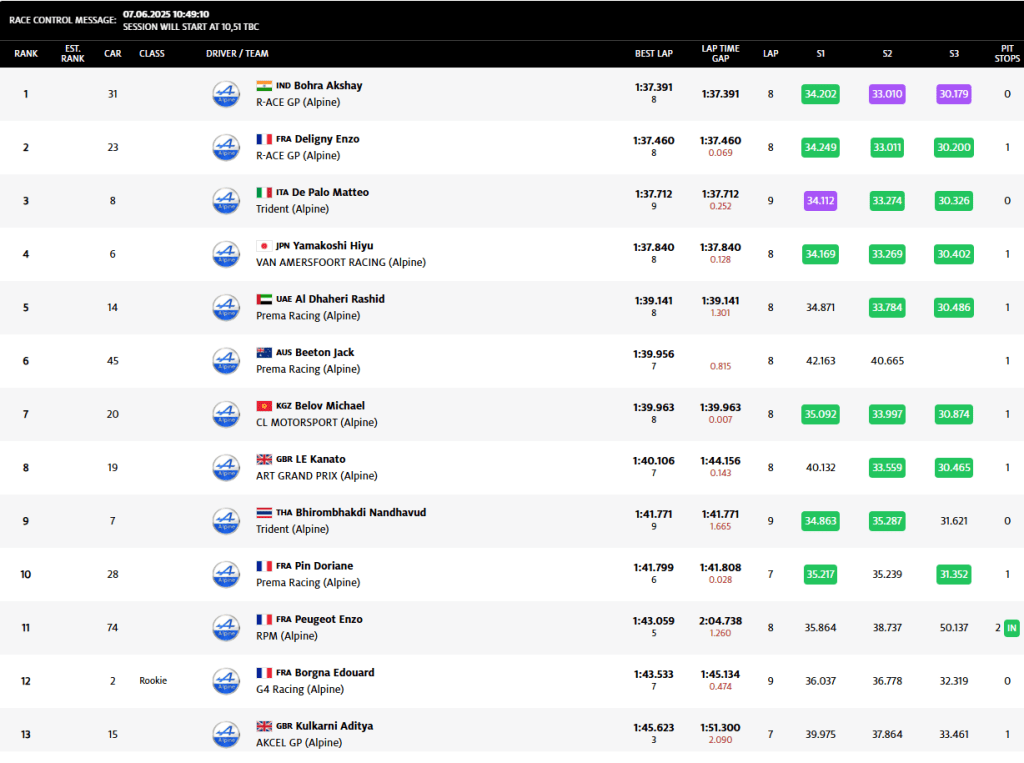Click the Japan flag next to Yamakoshi Hiyu
This screenshot has width=1024, height=763.
point(264,246)
